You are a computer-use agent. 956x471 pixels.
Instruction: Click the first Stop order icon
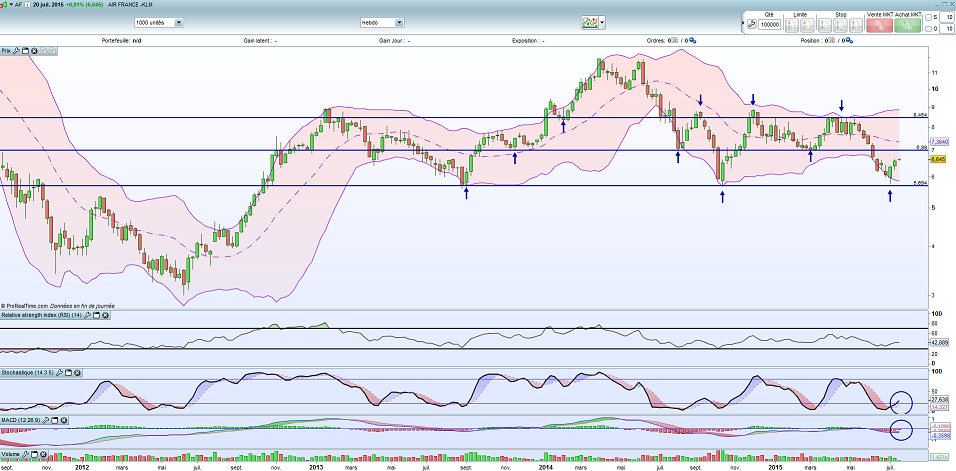[x=825, y=26]
